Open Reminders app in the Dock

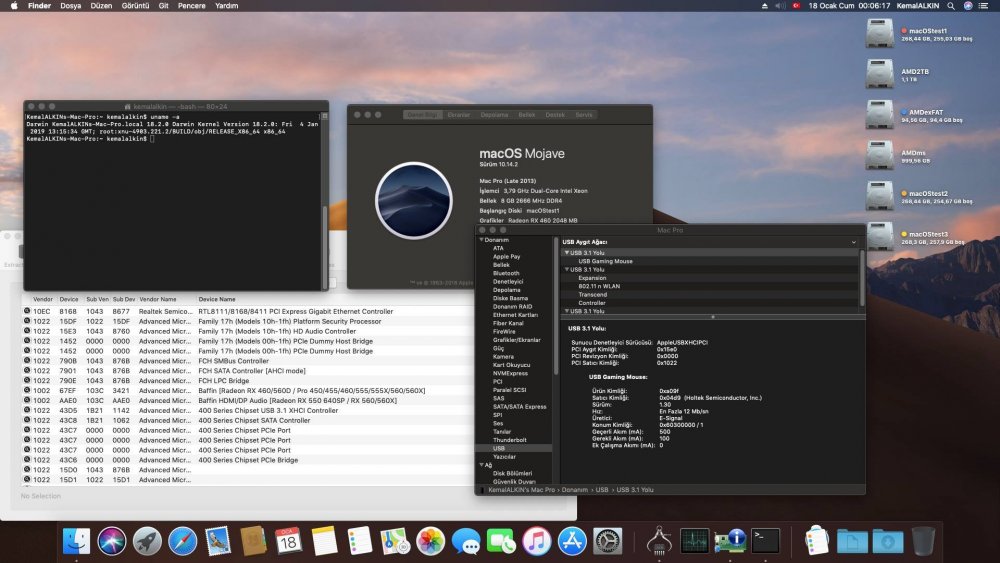point(360,541)
